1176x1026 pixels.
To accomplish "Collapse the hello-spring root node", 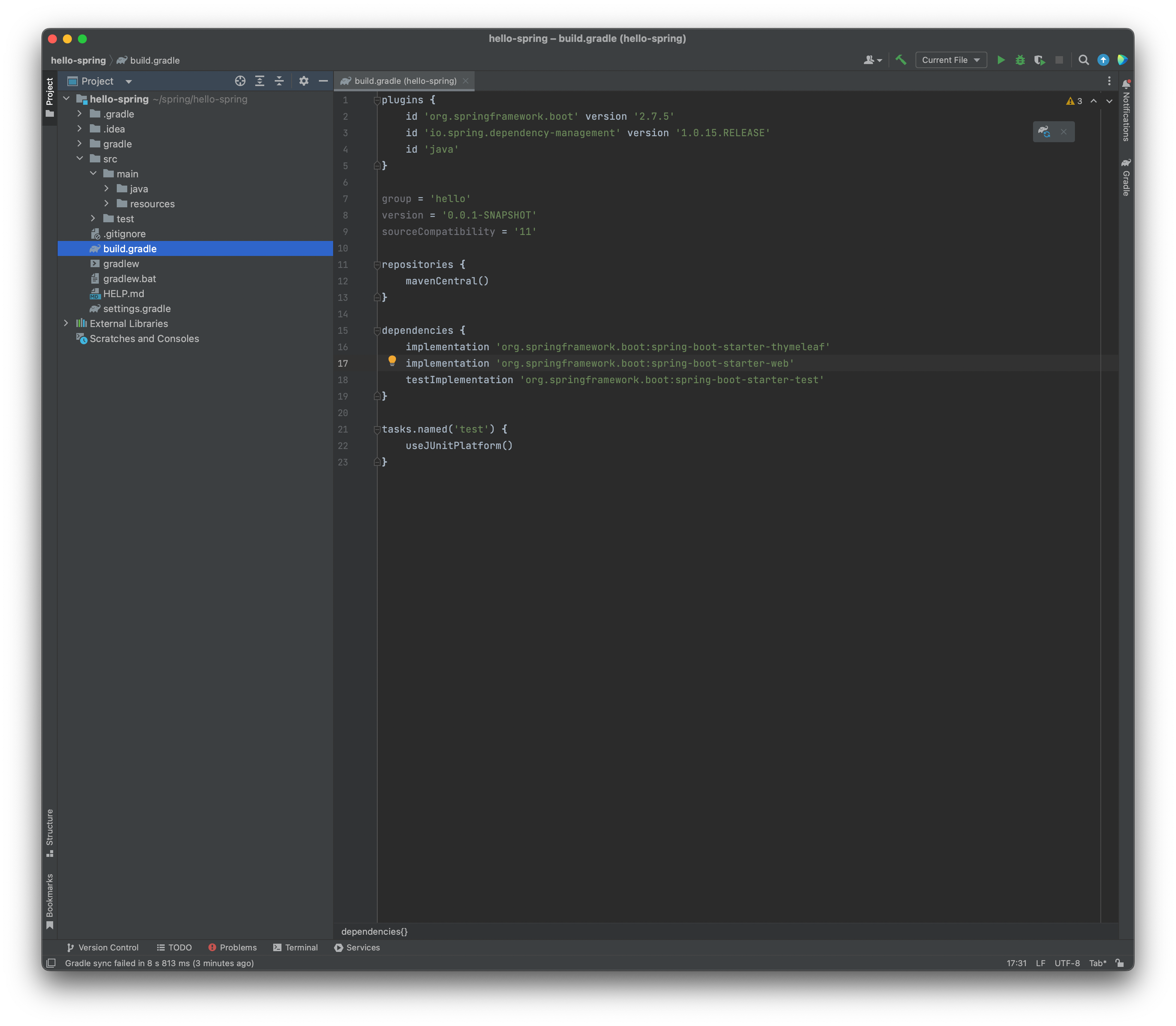I will tap(67, 98).
